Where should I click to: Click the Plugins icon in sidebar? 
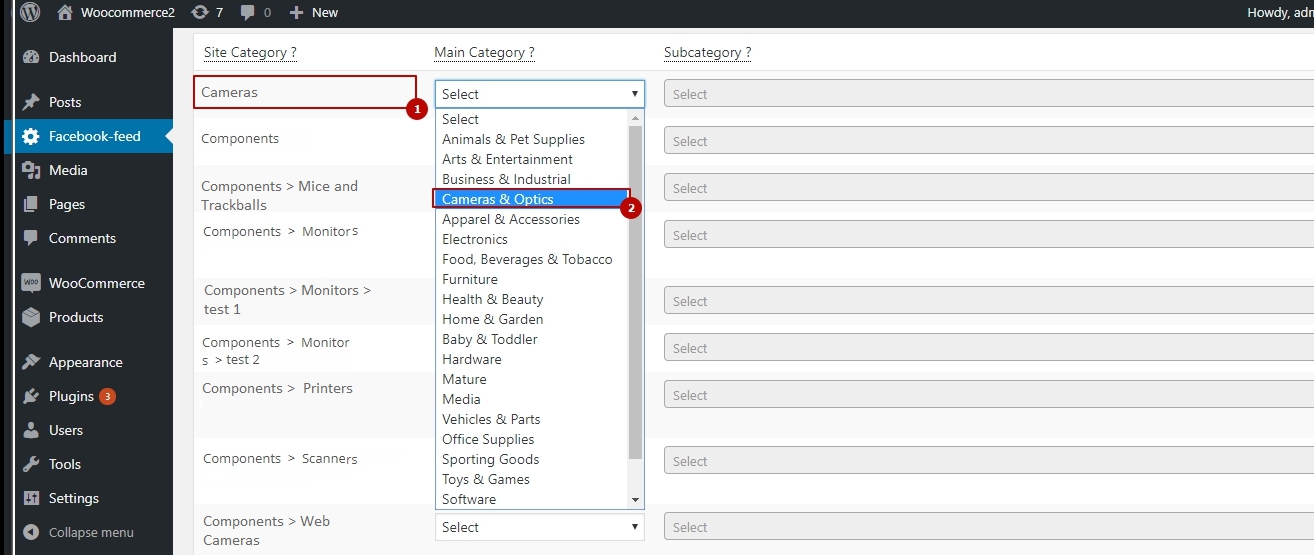(31, 396)
